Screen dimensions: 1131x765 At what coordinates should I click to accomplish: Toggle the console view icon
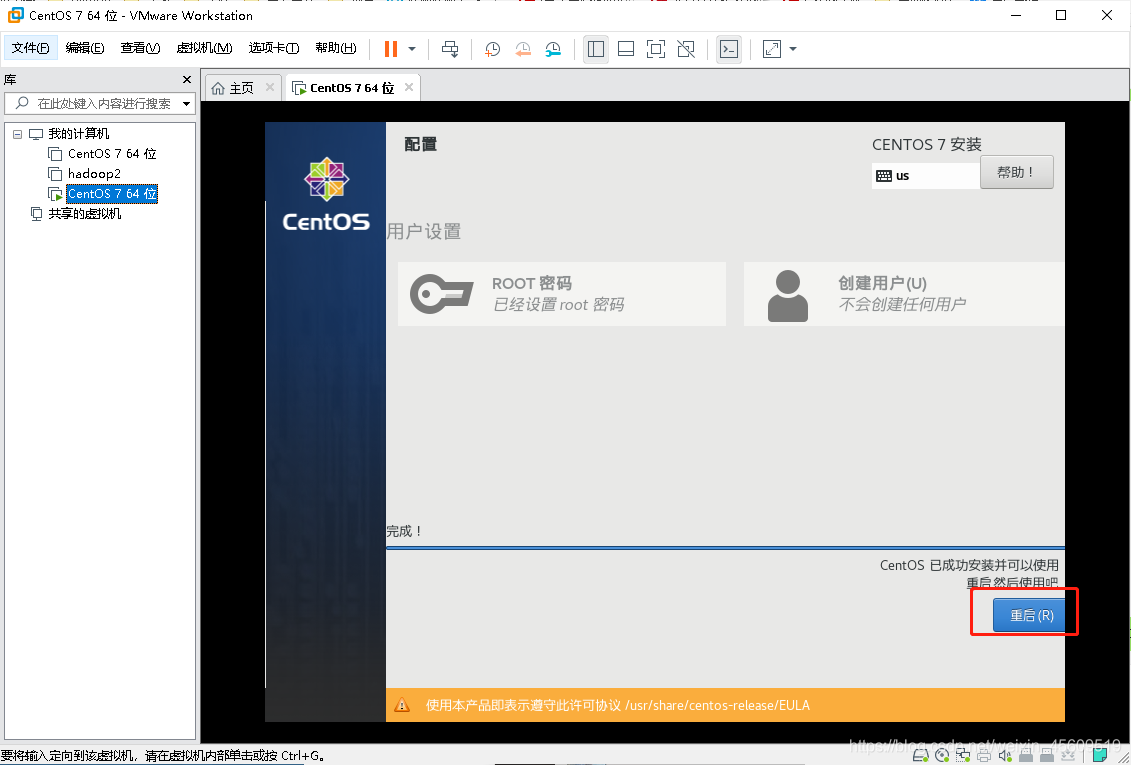pos(729,49)
